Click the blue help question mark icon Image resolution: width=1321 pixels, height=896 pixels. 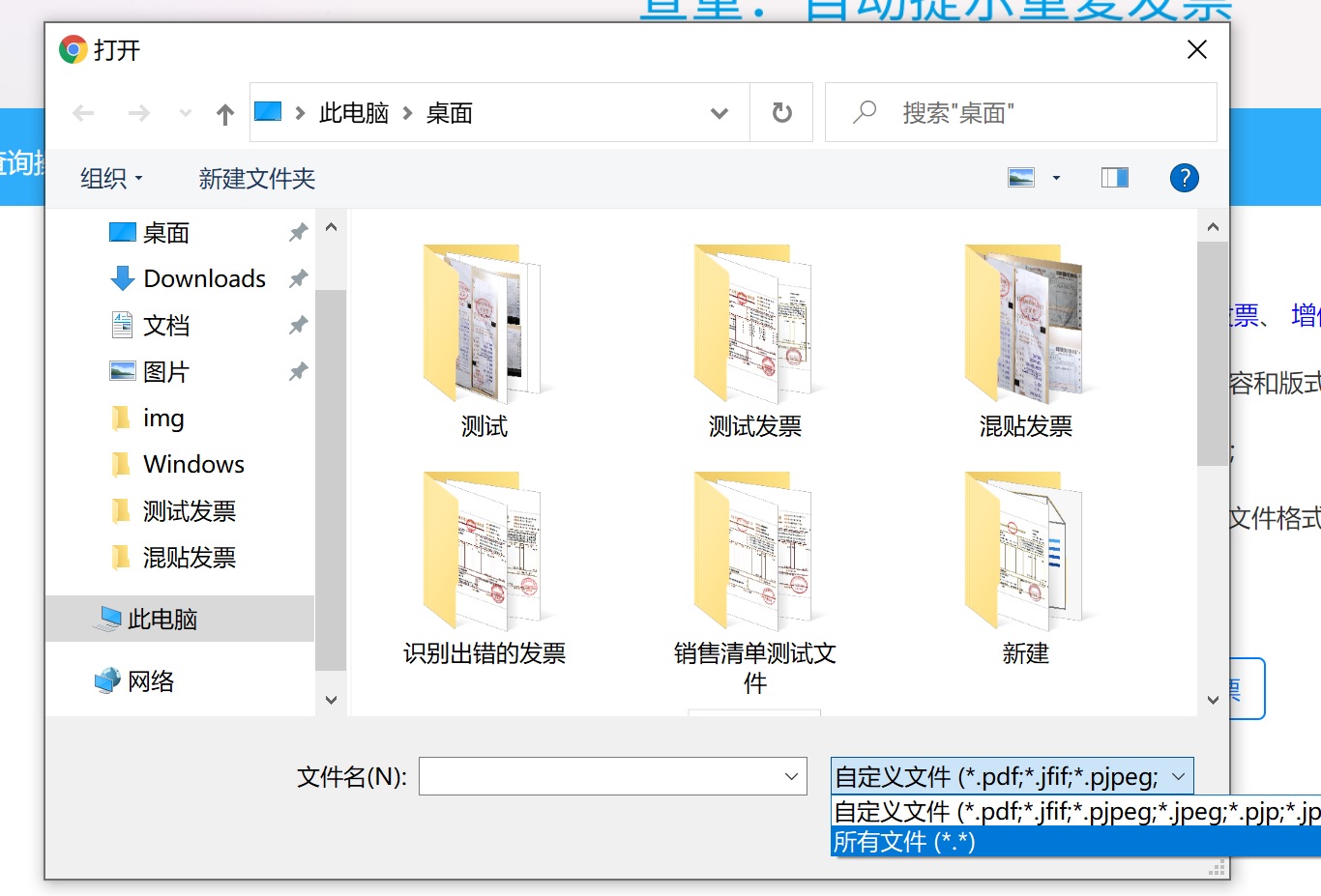[x=1184, y=178]
